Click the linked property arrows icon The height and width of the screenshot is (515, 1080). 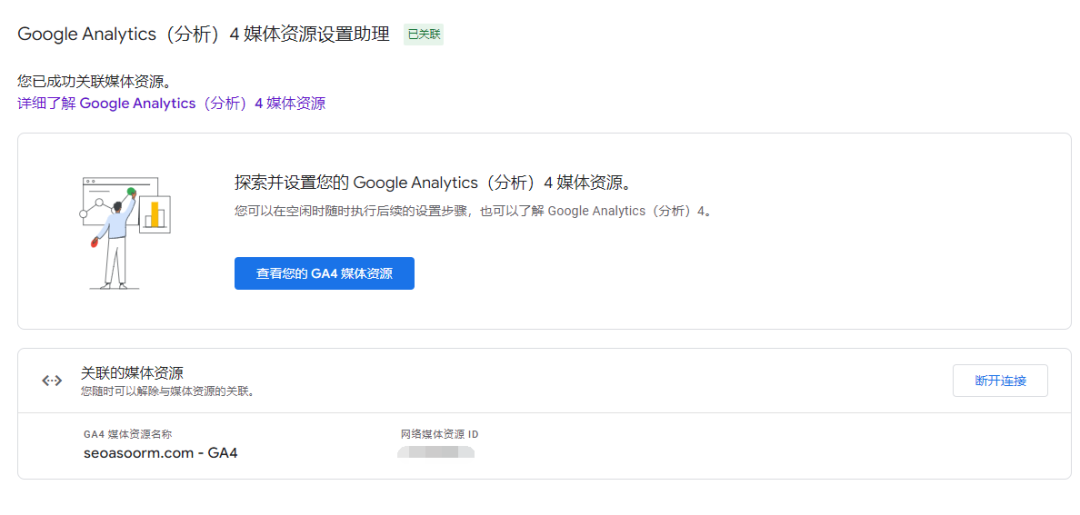click(x=52, y=381)
